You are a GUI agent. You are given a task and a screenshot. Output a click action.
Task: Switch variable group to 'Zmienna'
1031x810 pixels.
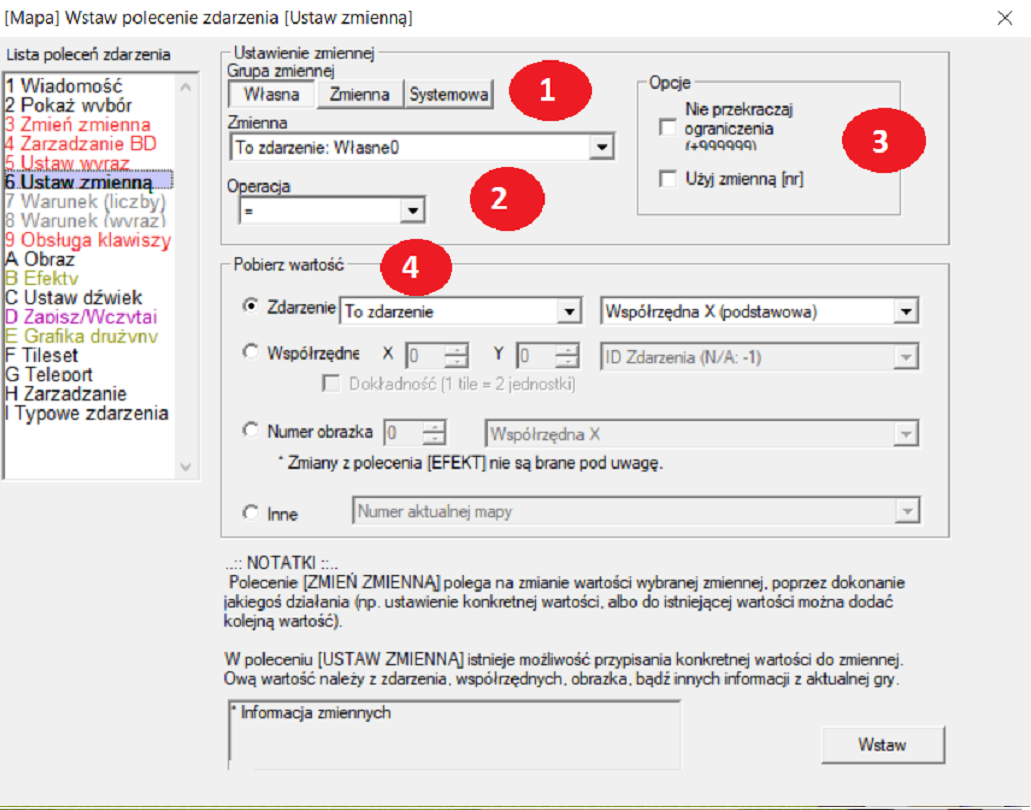tap(360, 95)
